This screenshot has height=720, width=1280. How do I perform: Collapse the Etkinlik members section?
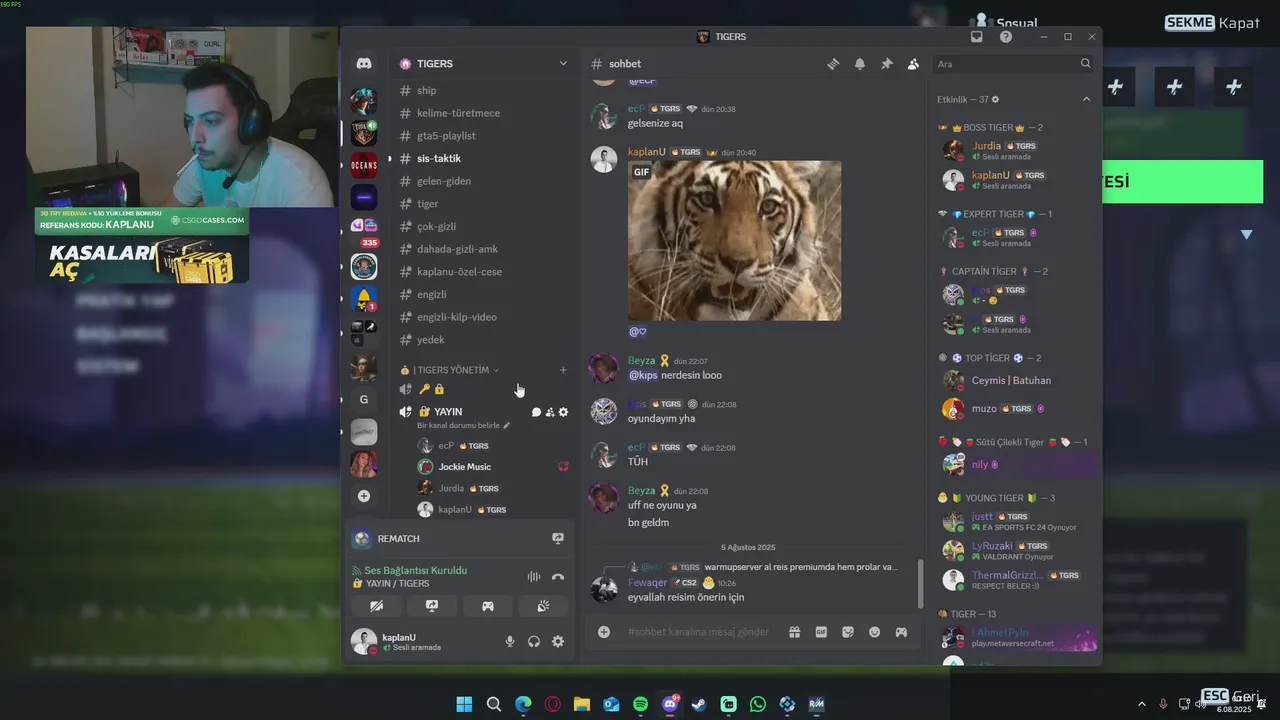click(x=1086, y=99)
